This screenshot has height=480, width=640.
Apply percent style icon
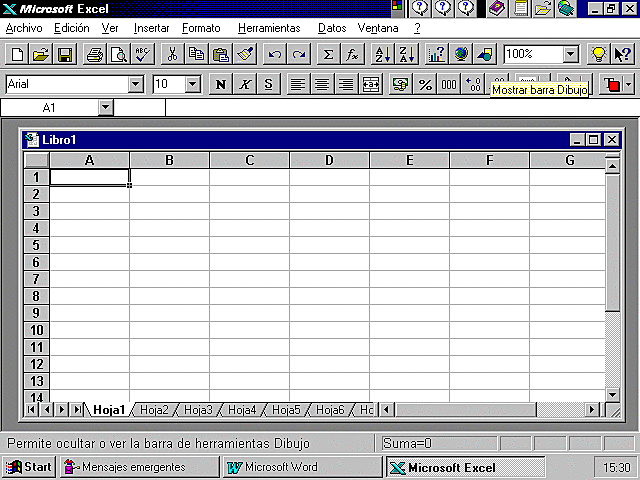[425, 84]
